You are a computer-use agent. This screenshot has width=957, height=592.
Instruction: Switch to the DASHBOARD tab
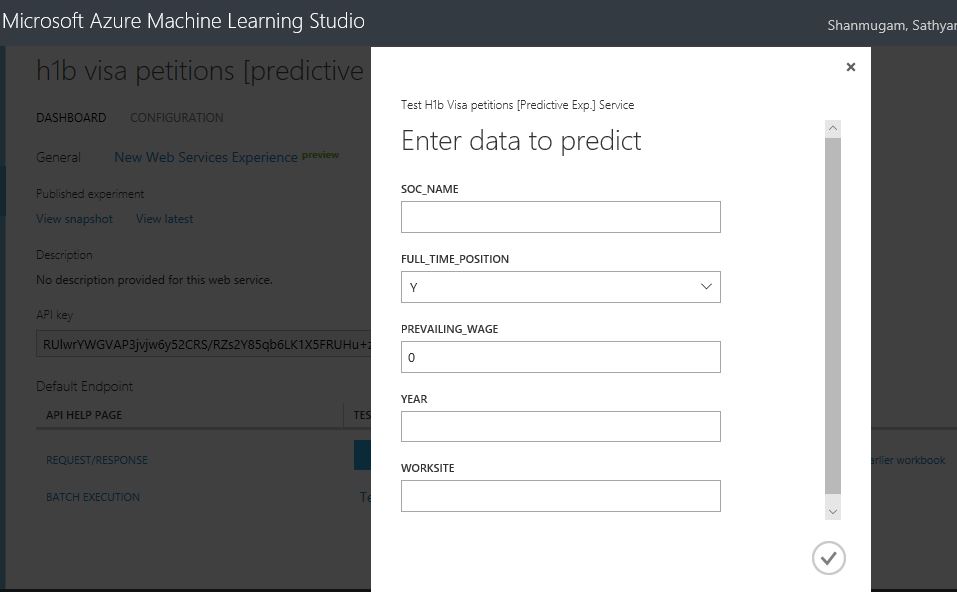coord(71,117)
